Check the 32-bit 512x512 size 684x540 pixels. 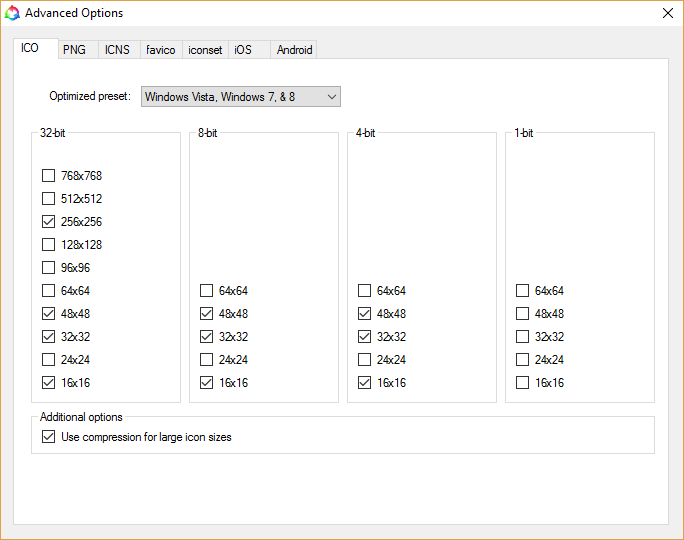coord(49,199)
